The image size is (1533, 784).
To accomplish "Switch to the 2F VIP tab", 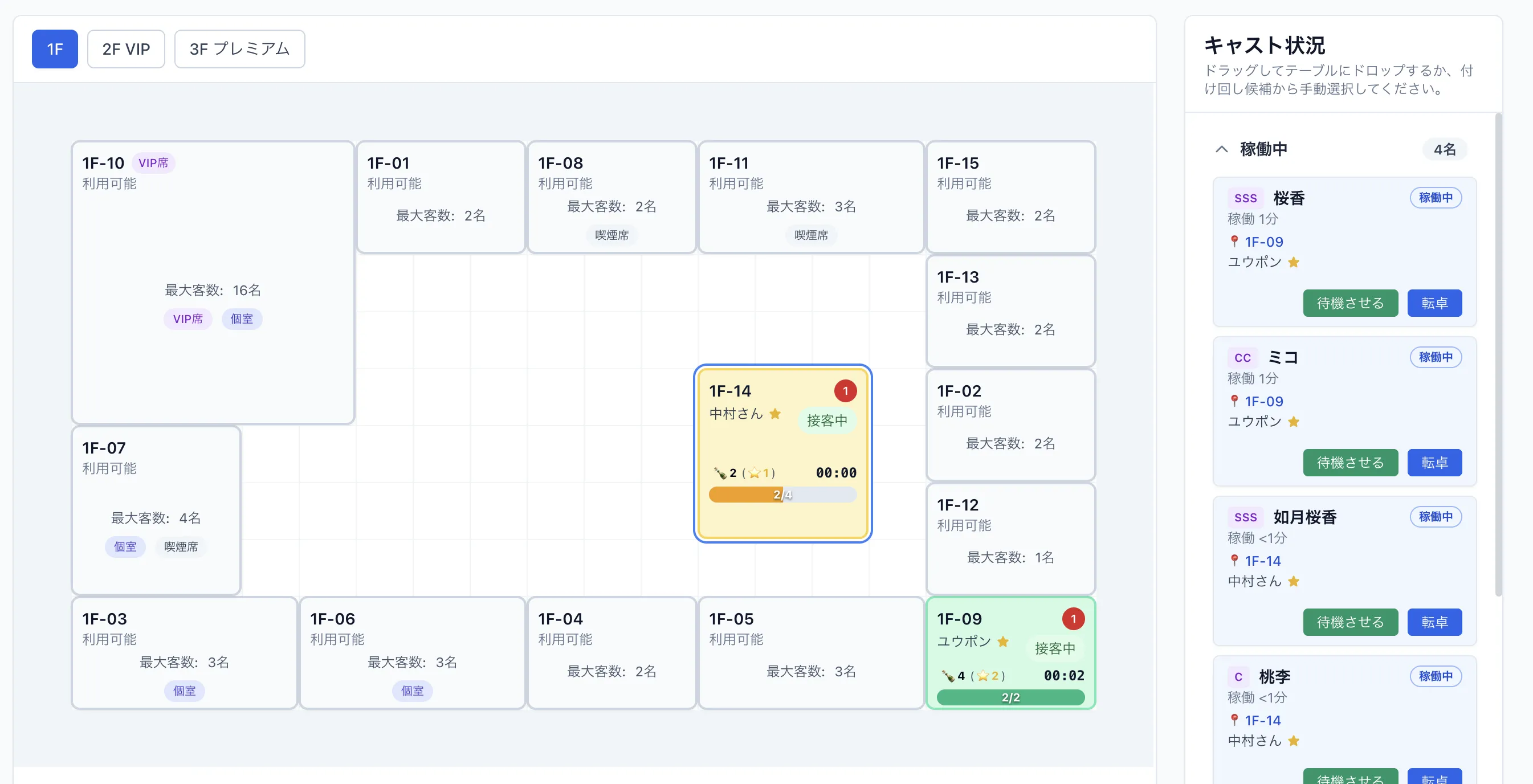I will point(125,49).
